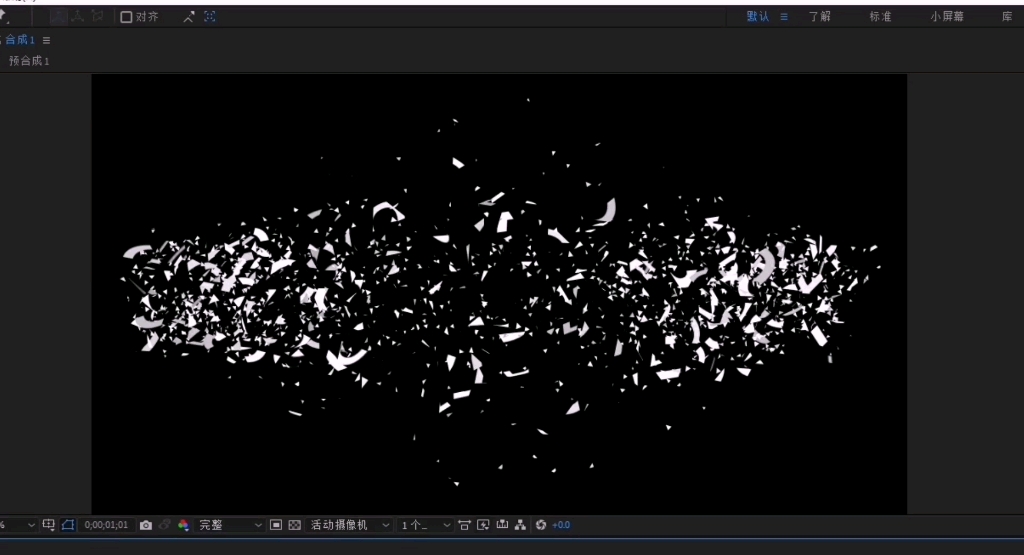Open the 默认 workspace menu icon

click(x=784, y=17)
